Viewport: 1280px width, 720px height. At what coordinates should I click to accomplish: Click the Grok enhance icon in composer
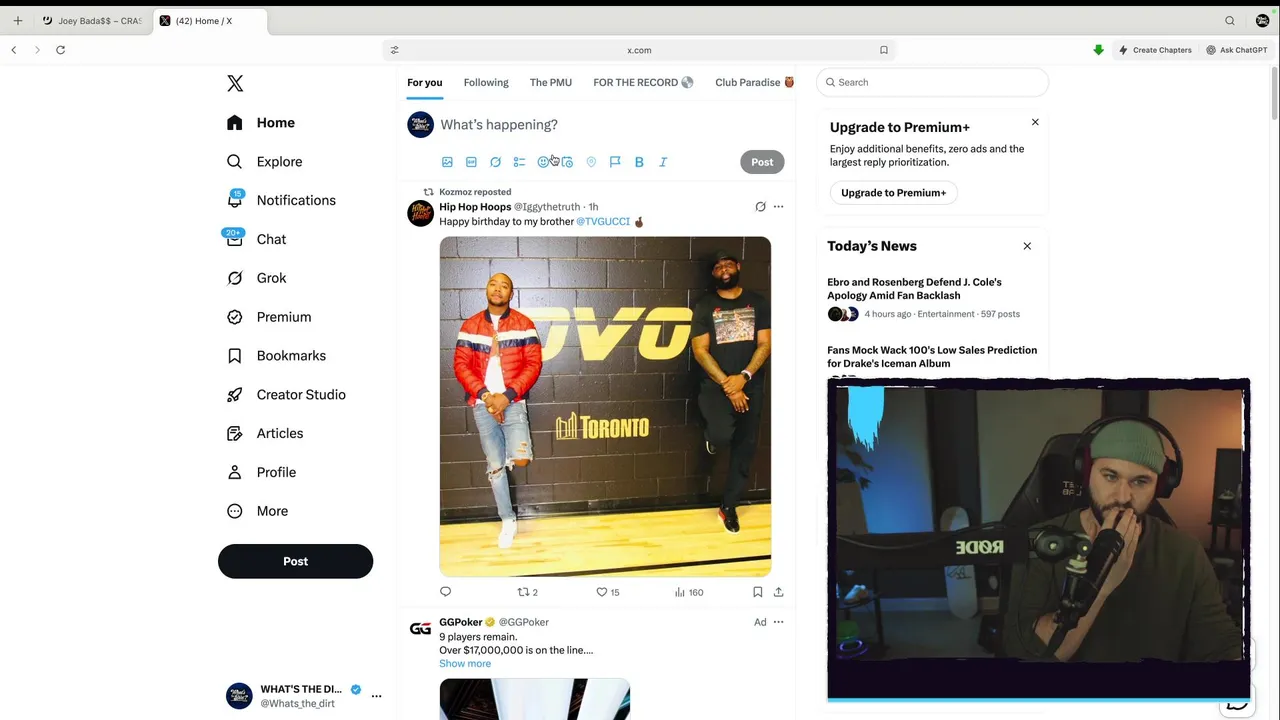(495, 162)
